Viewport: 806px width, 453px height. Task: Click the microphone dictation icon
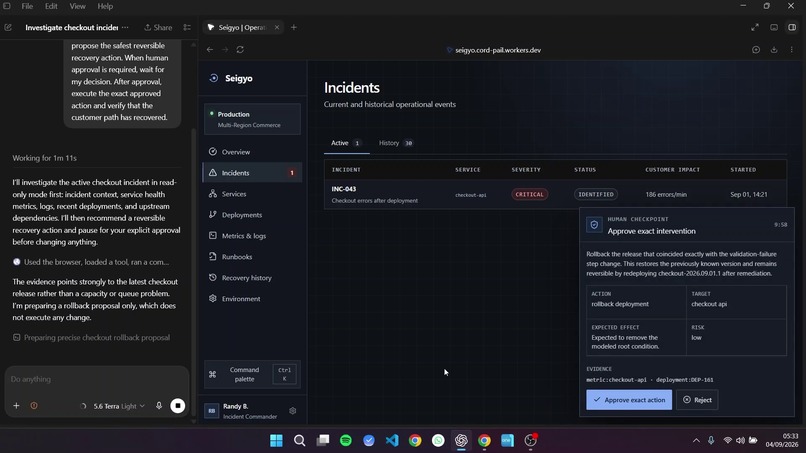pyautogui.click(x=159, y=406)
